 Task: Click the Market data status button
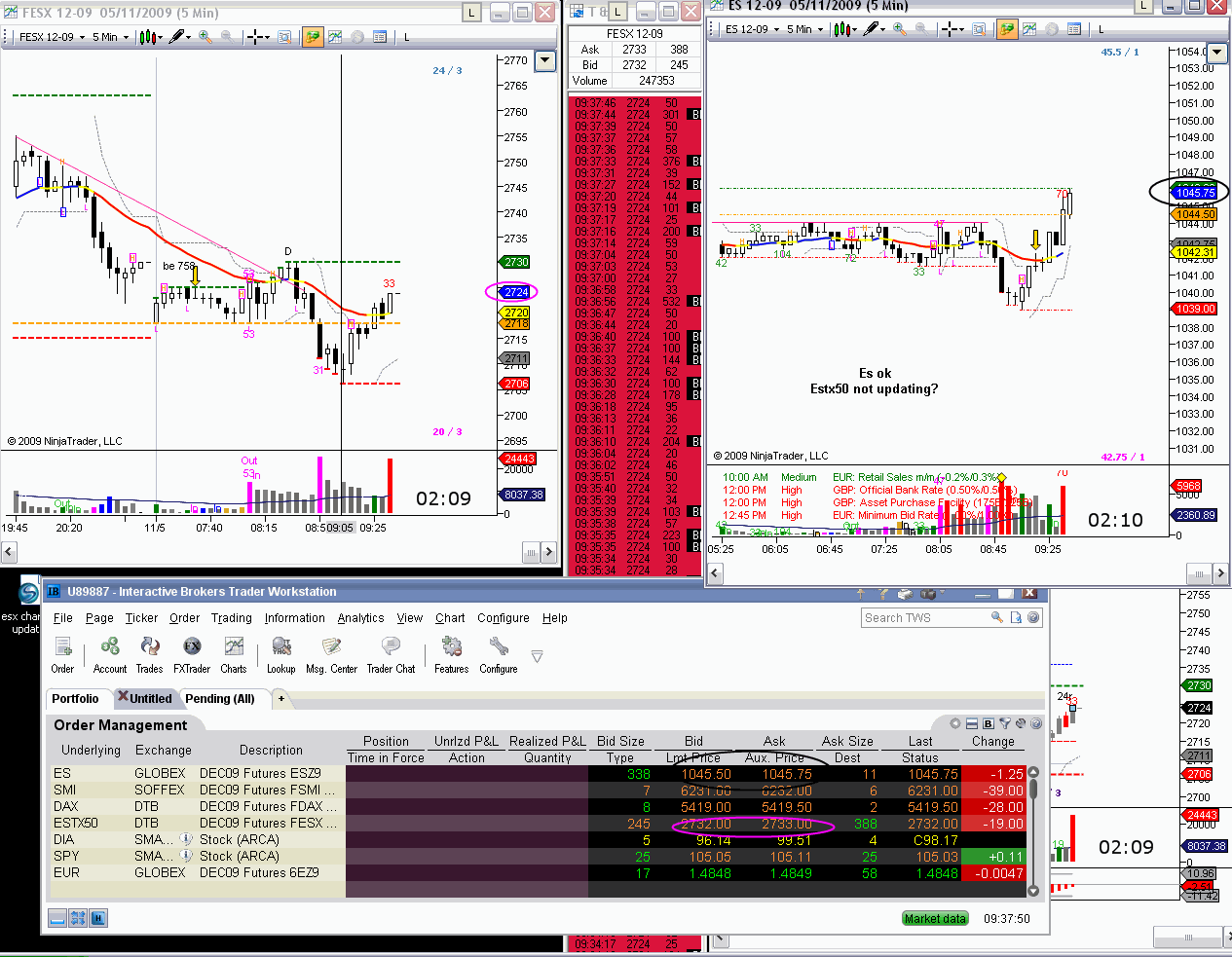(935, 918)
